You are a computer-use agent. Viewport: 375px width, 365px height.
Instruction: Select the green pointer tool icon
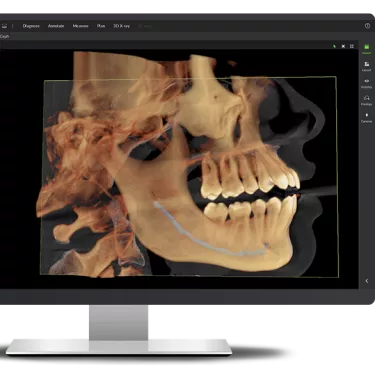[x=334, y=46]
